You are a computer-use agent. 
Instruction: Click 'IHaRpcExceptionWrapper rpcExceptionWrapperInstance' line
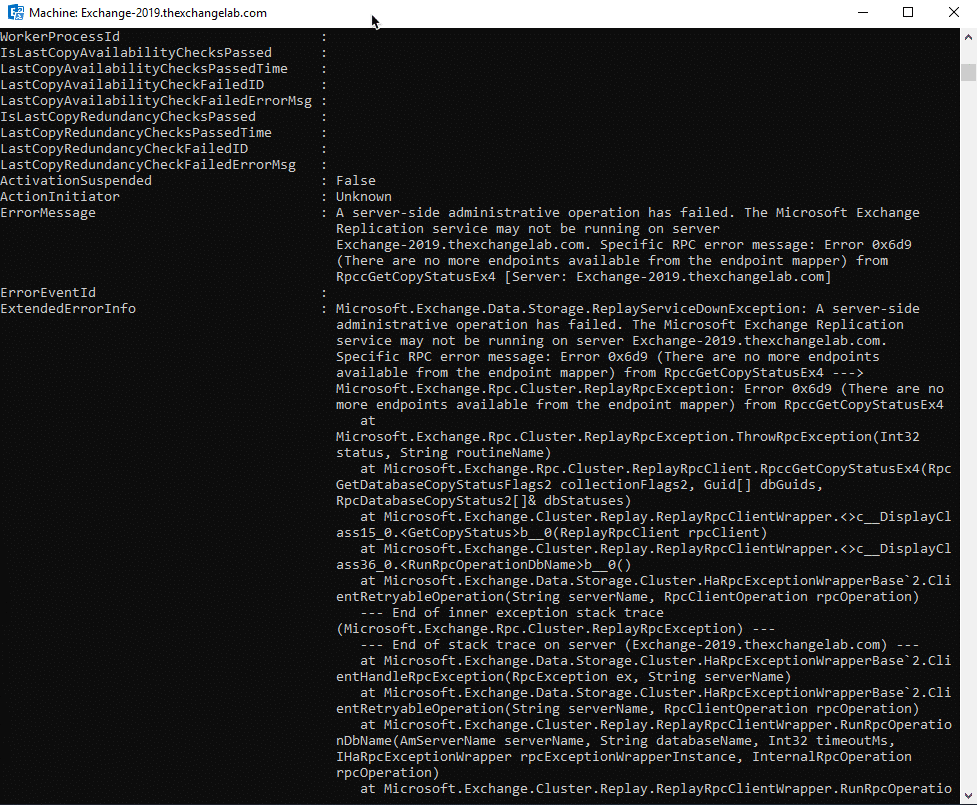click(624, 757)
